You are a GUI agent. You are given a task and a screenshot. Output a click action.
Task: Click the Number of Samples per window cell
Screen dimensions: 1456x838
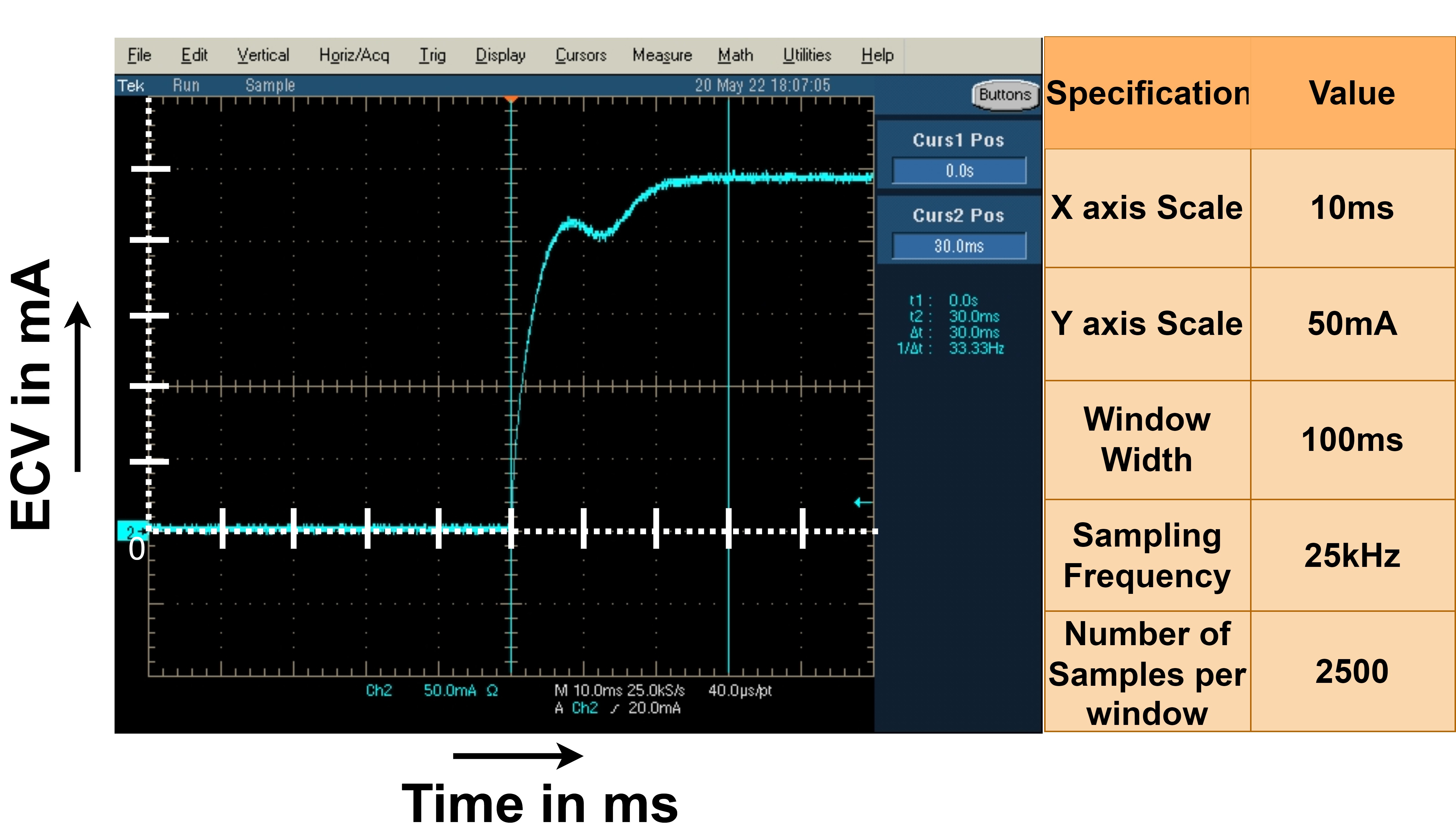[1147, 672]
